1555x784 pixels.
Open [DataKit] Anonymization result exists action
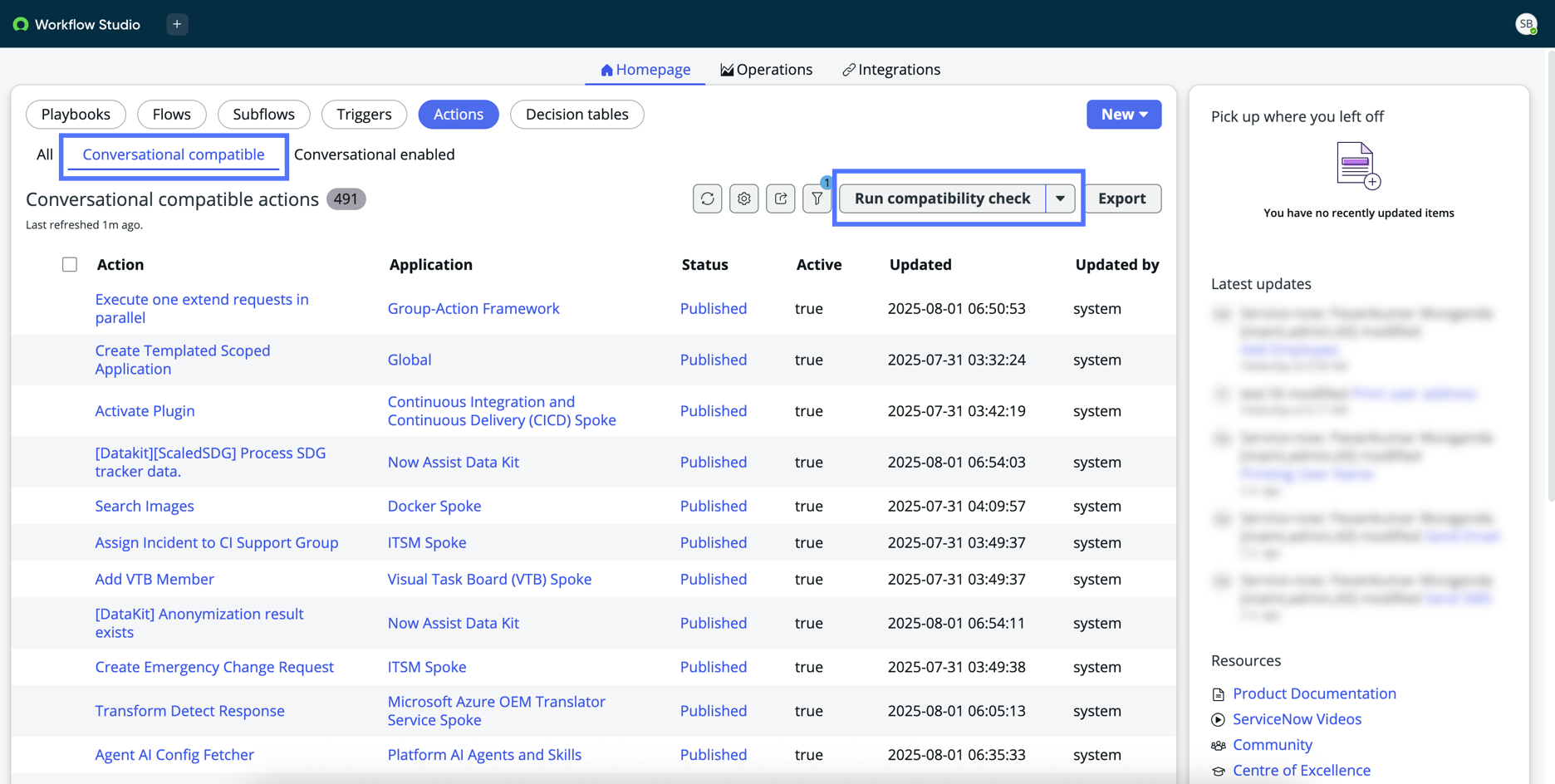coord(199,623)
